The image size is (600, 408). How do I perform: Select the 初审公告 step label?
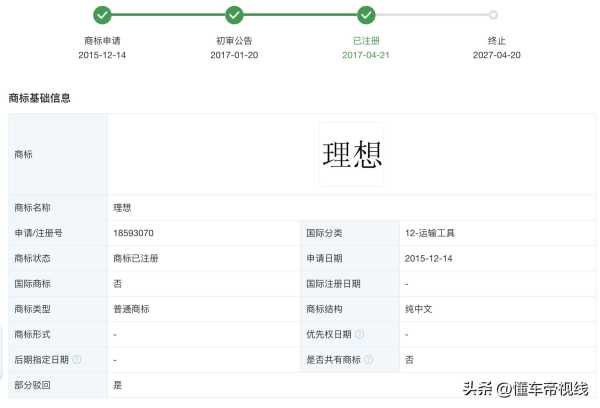point(234,41)
